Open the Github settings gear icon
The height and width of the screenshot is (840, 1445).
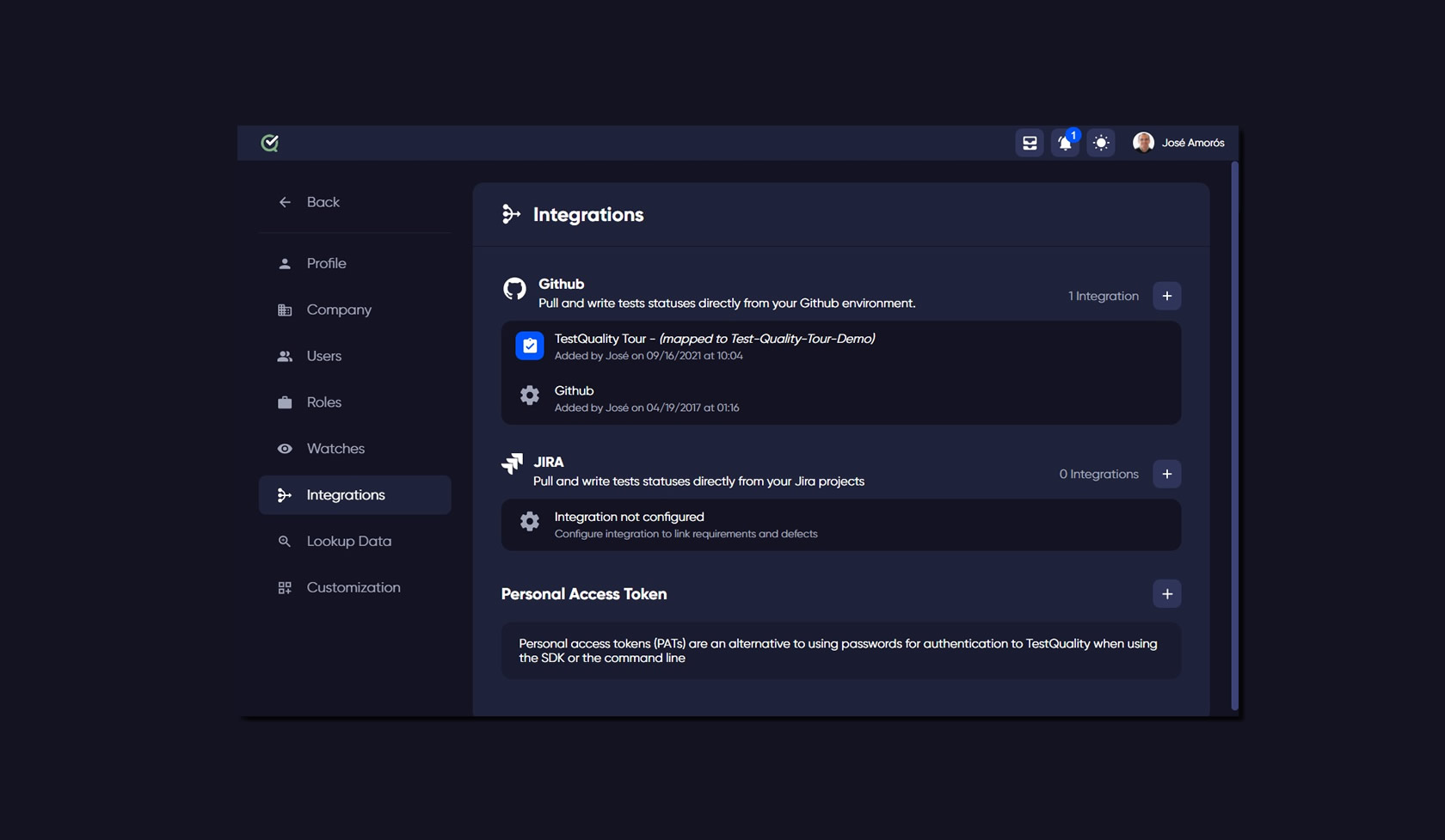click(x=529, y=395)
